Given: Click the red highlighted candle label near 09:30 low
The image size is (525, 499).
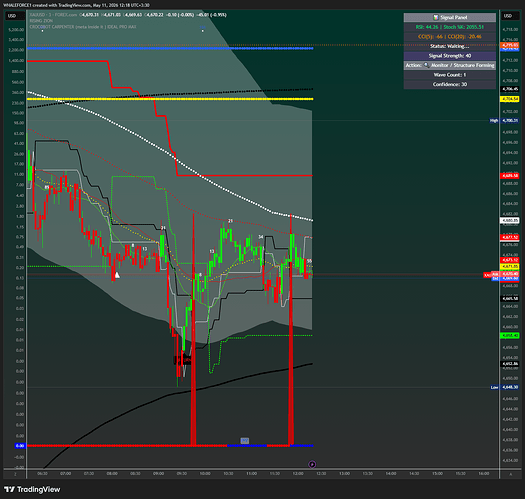Looking at the screenshot, I should click(183, 360).
